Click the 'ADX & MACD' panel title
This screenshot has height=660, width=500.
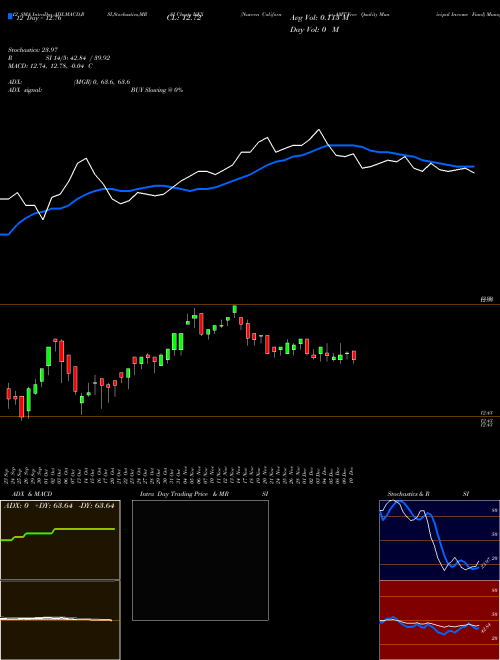32,494
